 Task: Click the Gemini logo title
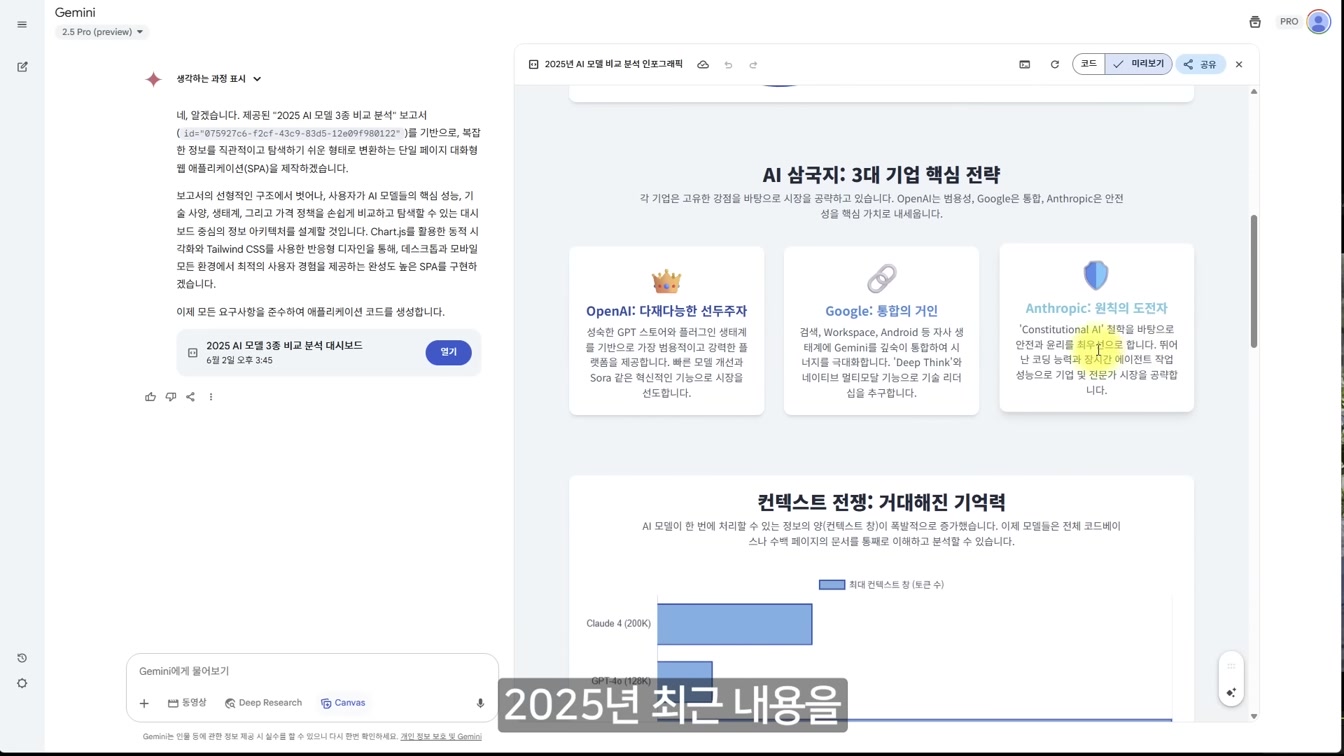point(75,13)
